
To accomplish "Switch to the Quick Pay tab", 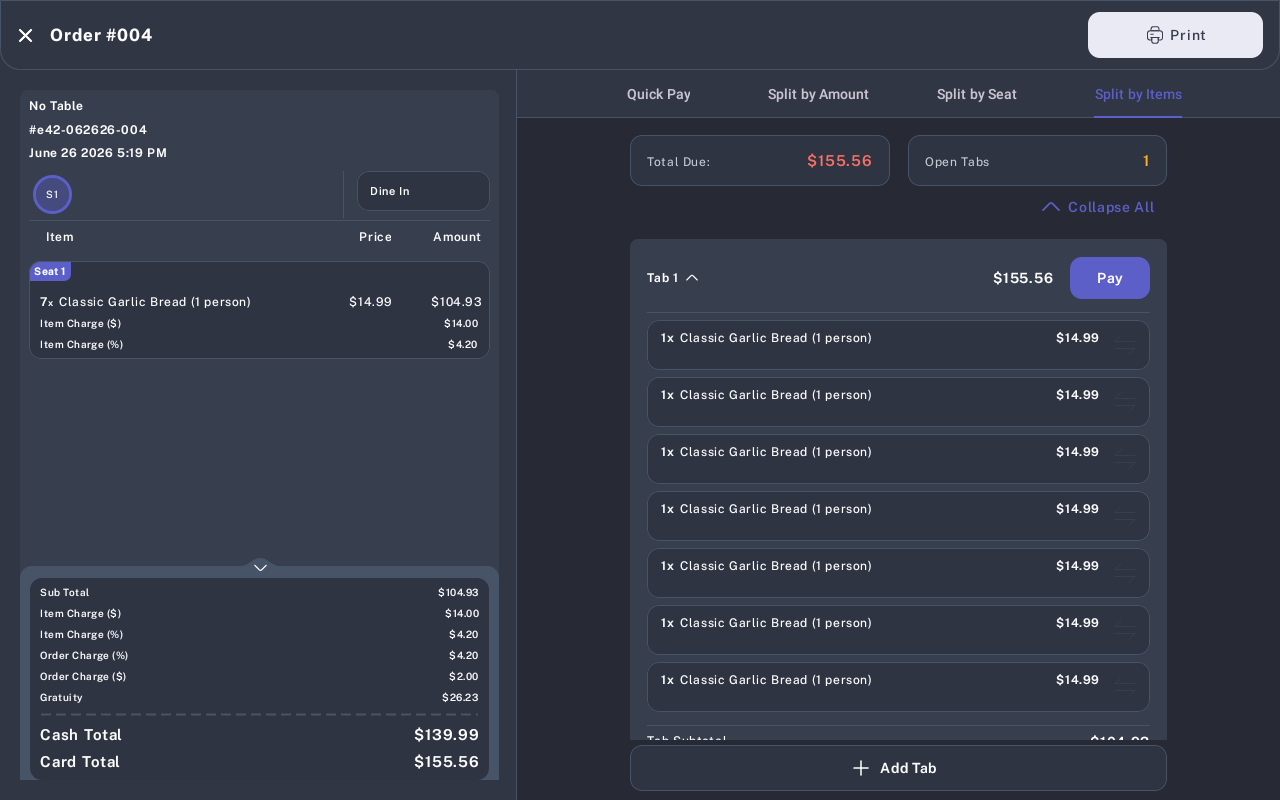I will click(x=659, y=94).
